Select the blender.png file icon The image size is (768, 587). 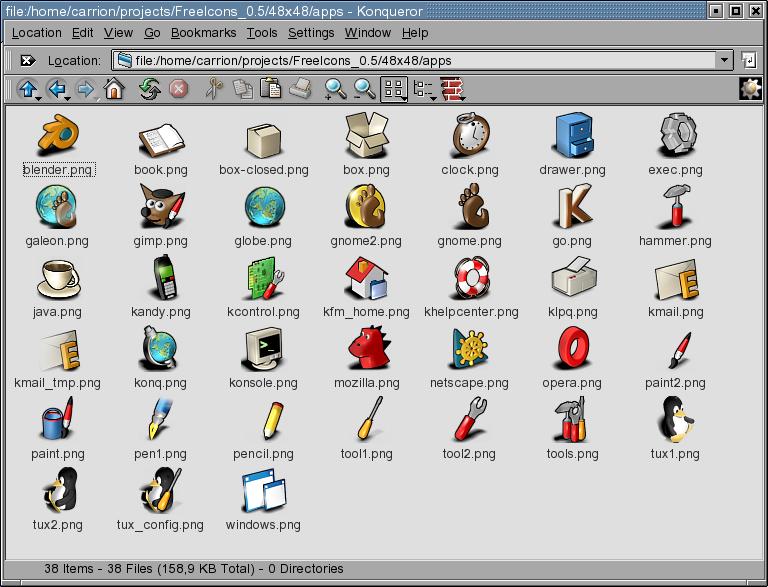coord(58,133)
